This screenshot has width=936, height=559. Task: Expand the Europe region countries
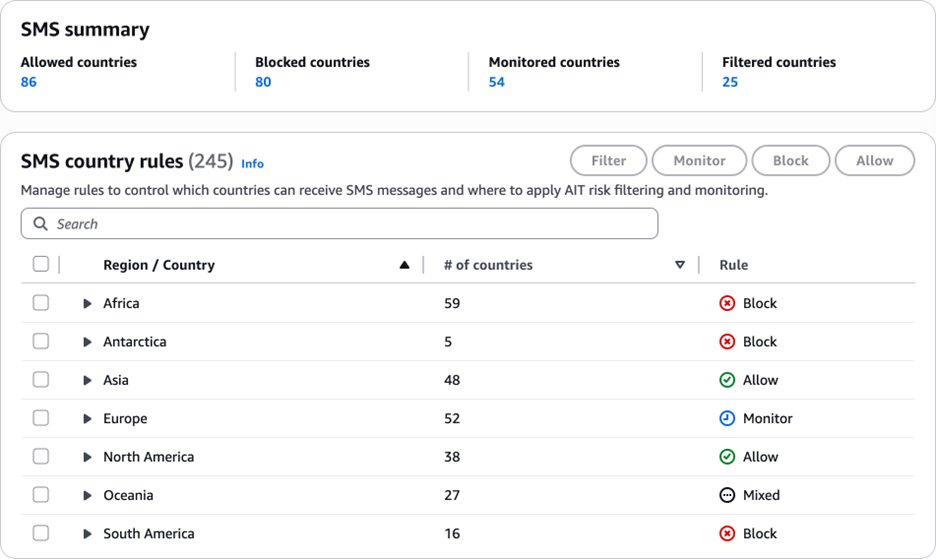[x=87, y=418]
